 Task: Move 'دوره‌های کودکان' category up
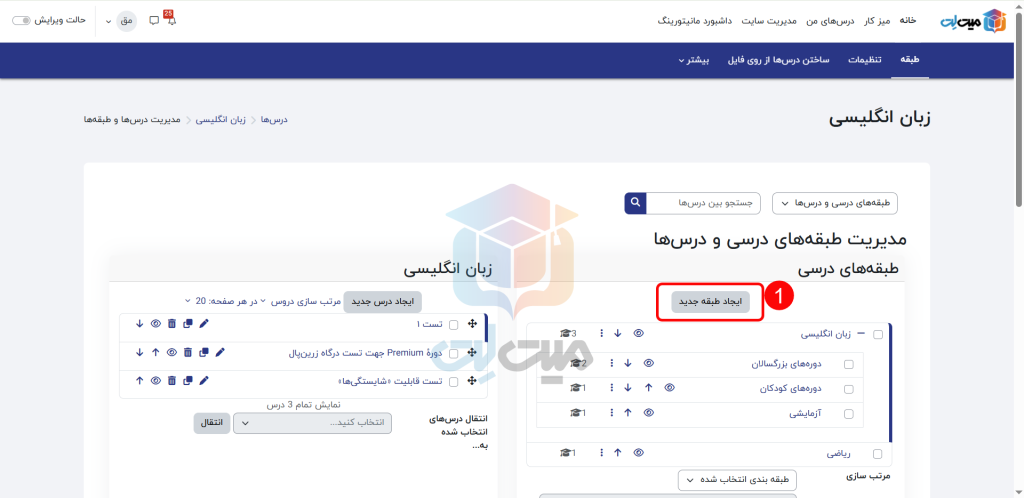[x=648, y=388]
